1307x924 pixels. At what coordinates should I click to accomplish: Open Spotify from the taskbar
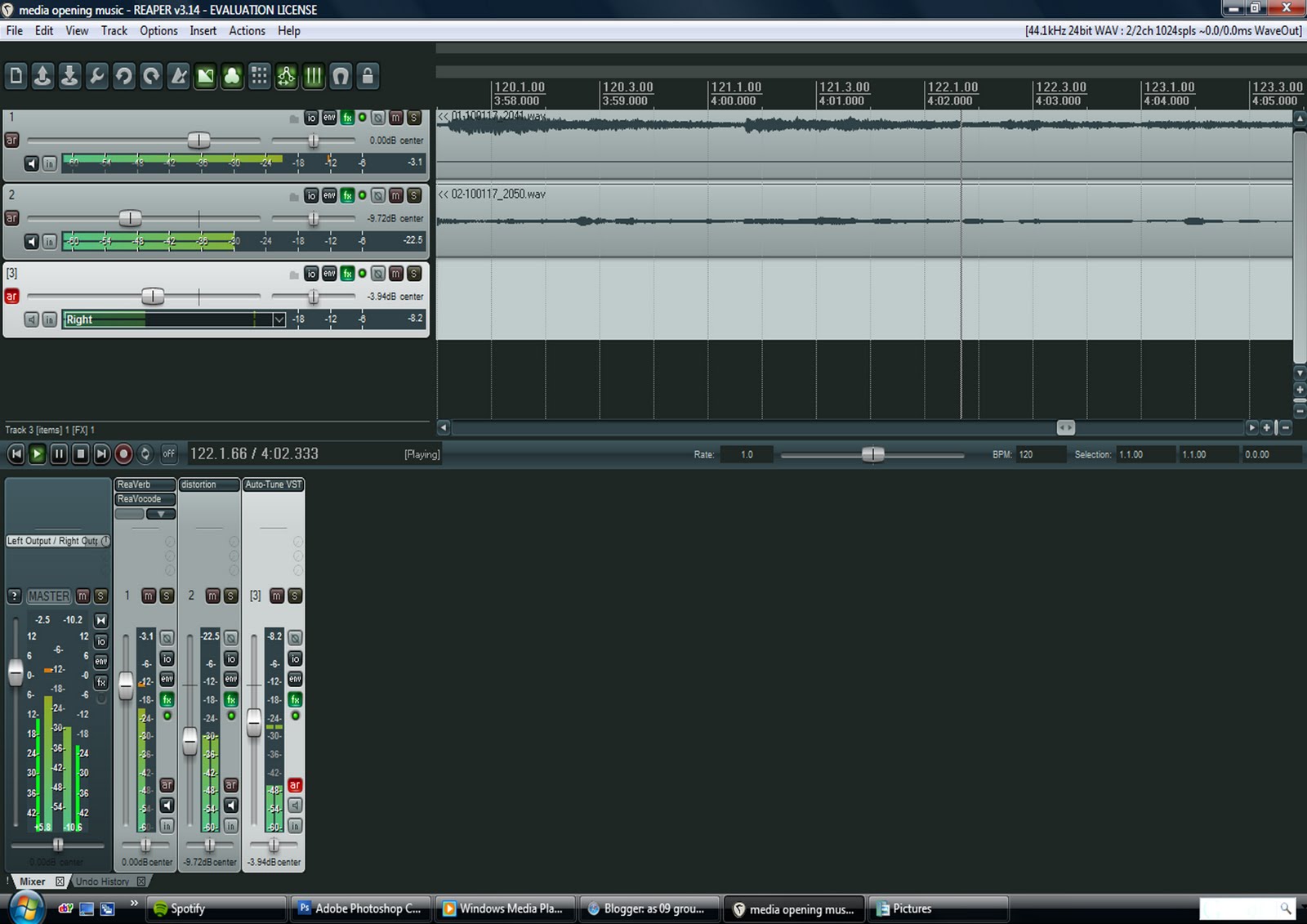[216, 908]
